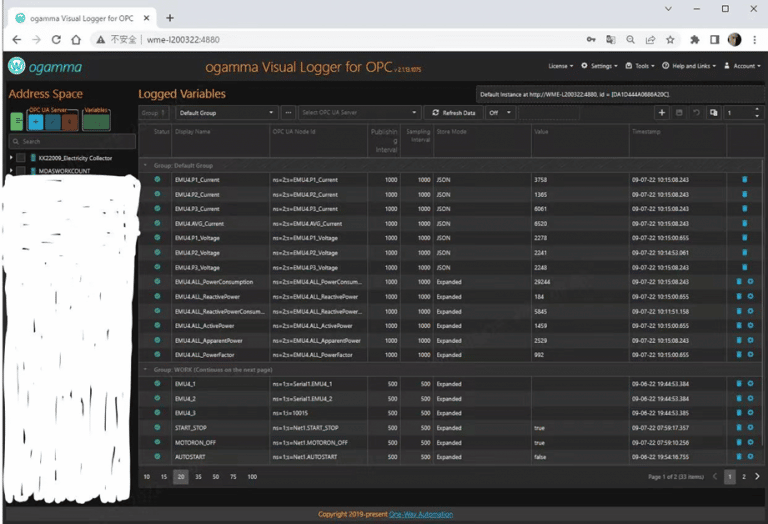768x524 pixels.
Task: Delete the START_STOP variable row
Action: 739,427
